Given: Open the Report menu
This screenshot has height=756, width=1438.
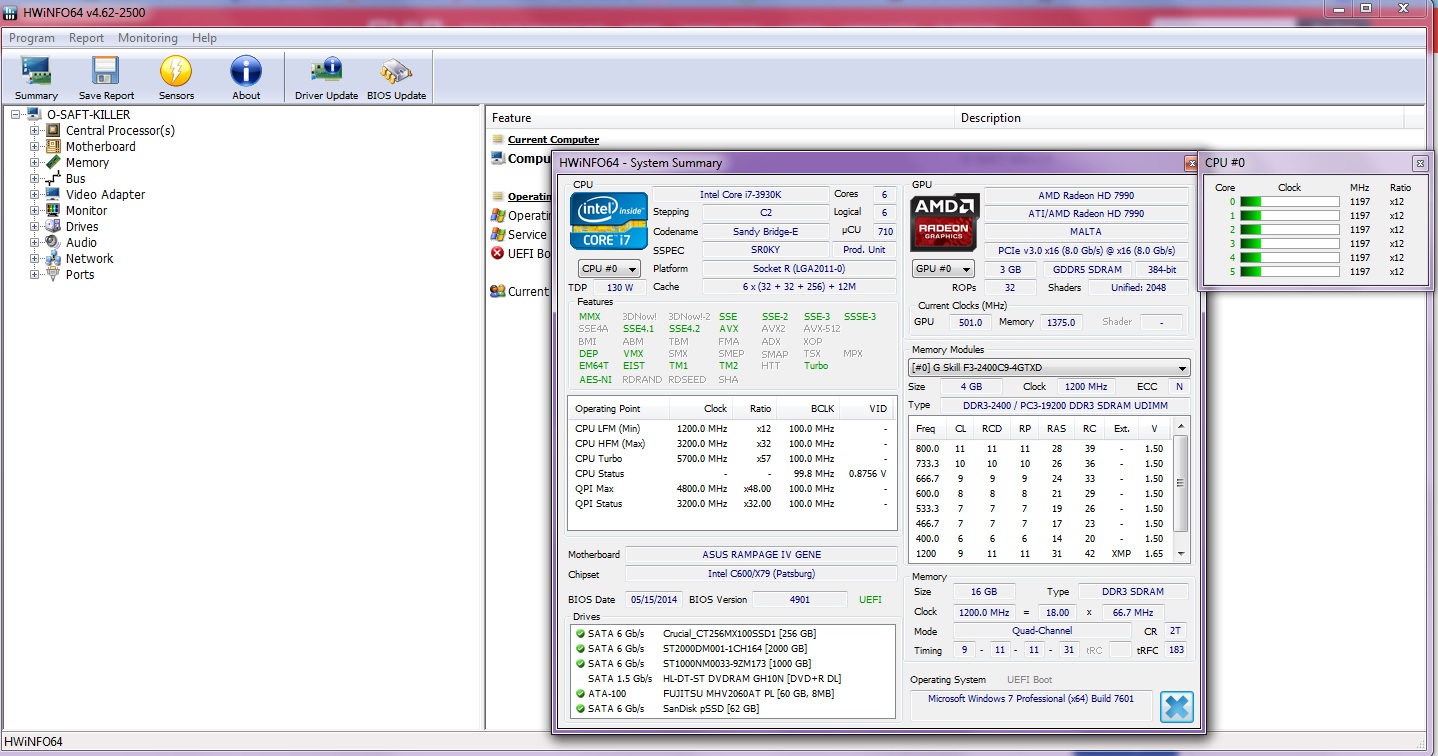Looking at the screenshot, I should [86, 38].
